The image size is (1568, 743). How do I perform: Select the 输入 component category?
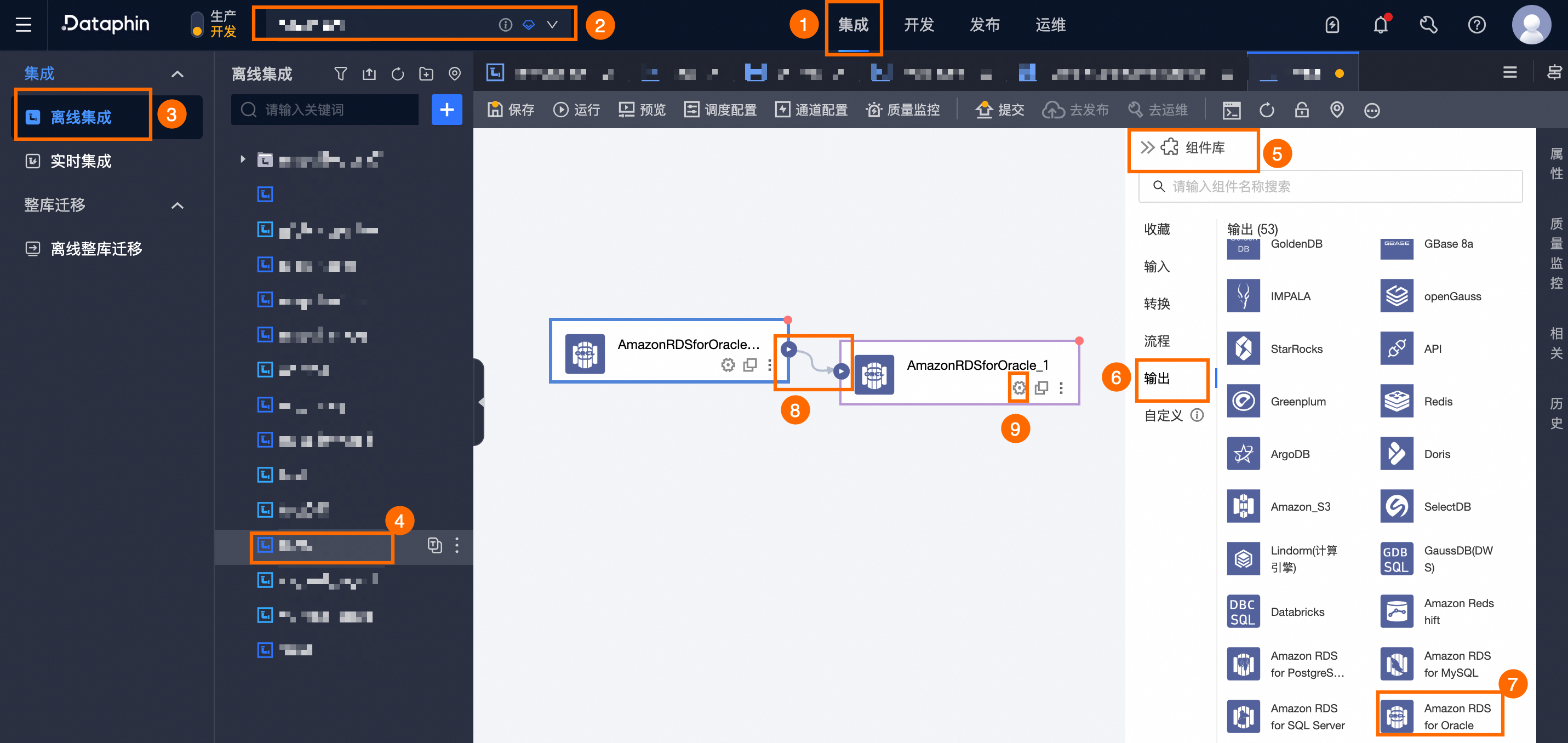pos(1157,266)
